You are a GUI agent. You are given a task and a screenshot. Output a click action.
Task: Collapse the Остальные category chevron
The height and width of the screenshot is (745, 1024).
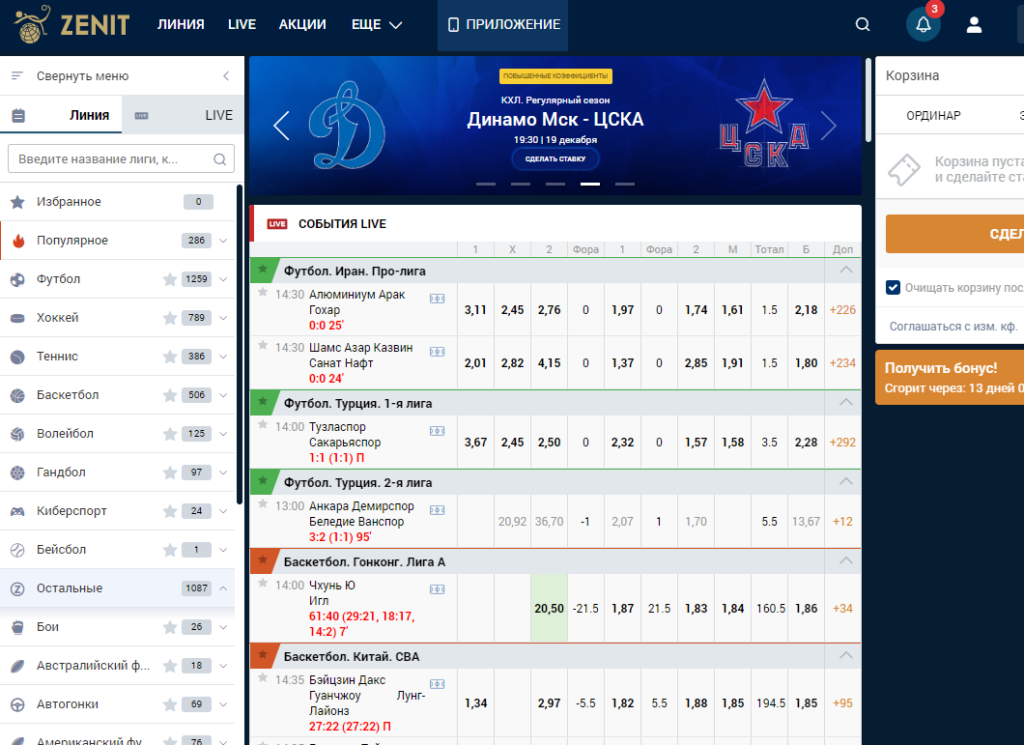[223, 588]
